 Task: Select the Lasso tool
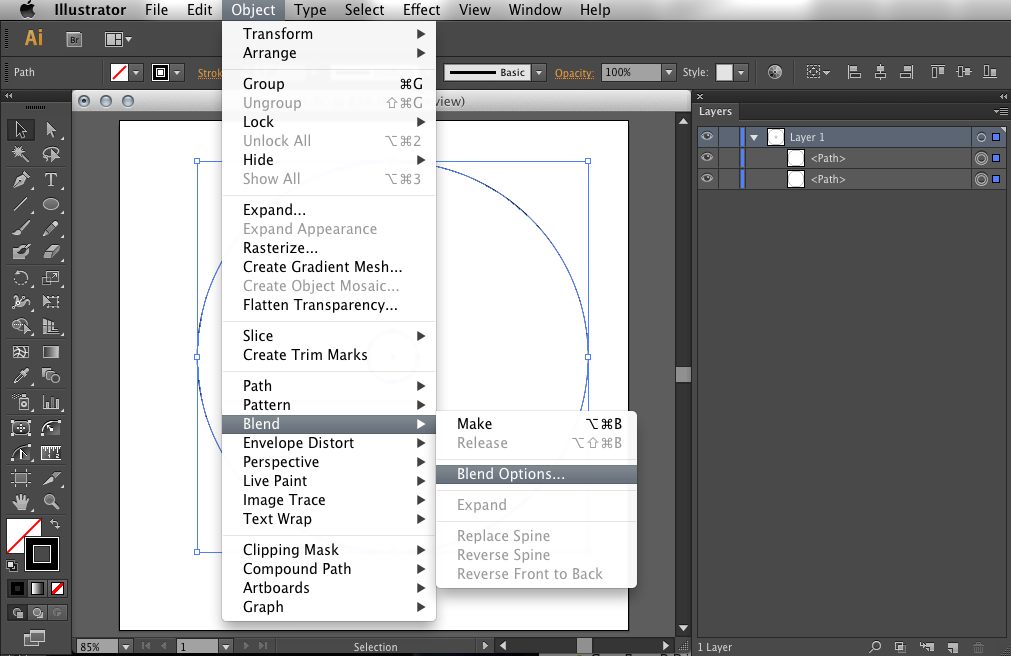click(51, 154)
